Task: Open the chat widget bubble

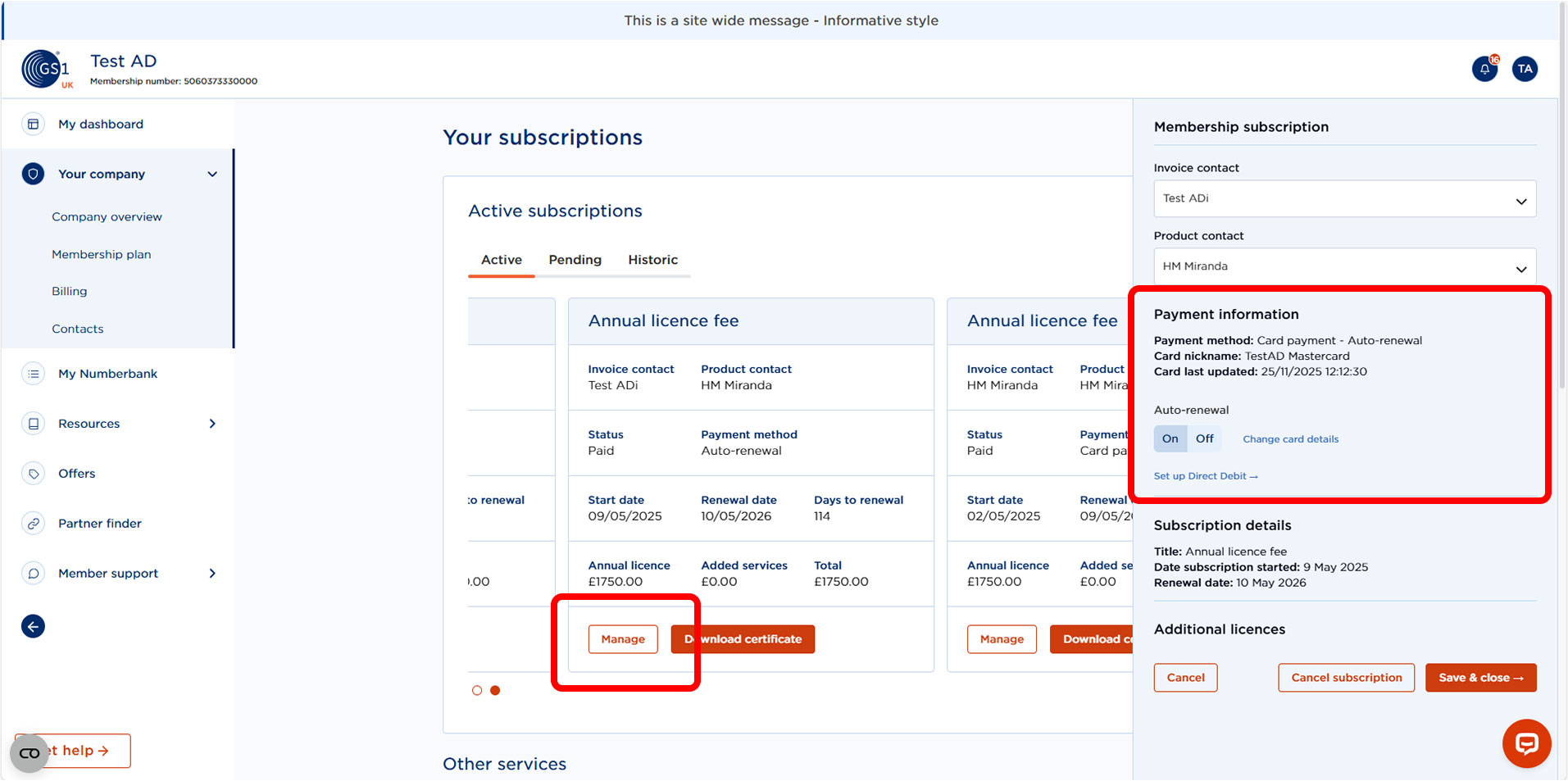Action: [1526, 744]
